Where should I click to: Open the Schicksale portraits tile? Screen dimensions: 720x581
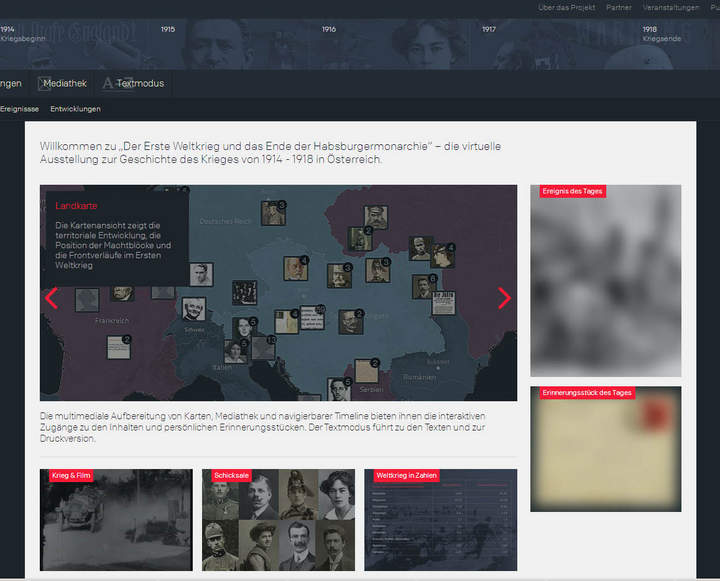point(278,520)
